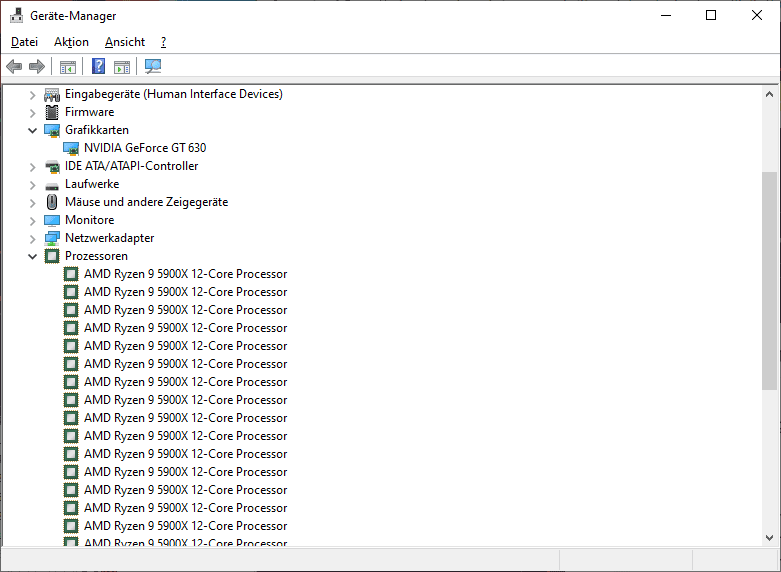Open the Ansicht menu
This screenshot has width=781, height=572.
125,42
